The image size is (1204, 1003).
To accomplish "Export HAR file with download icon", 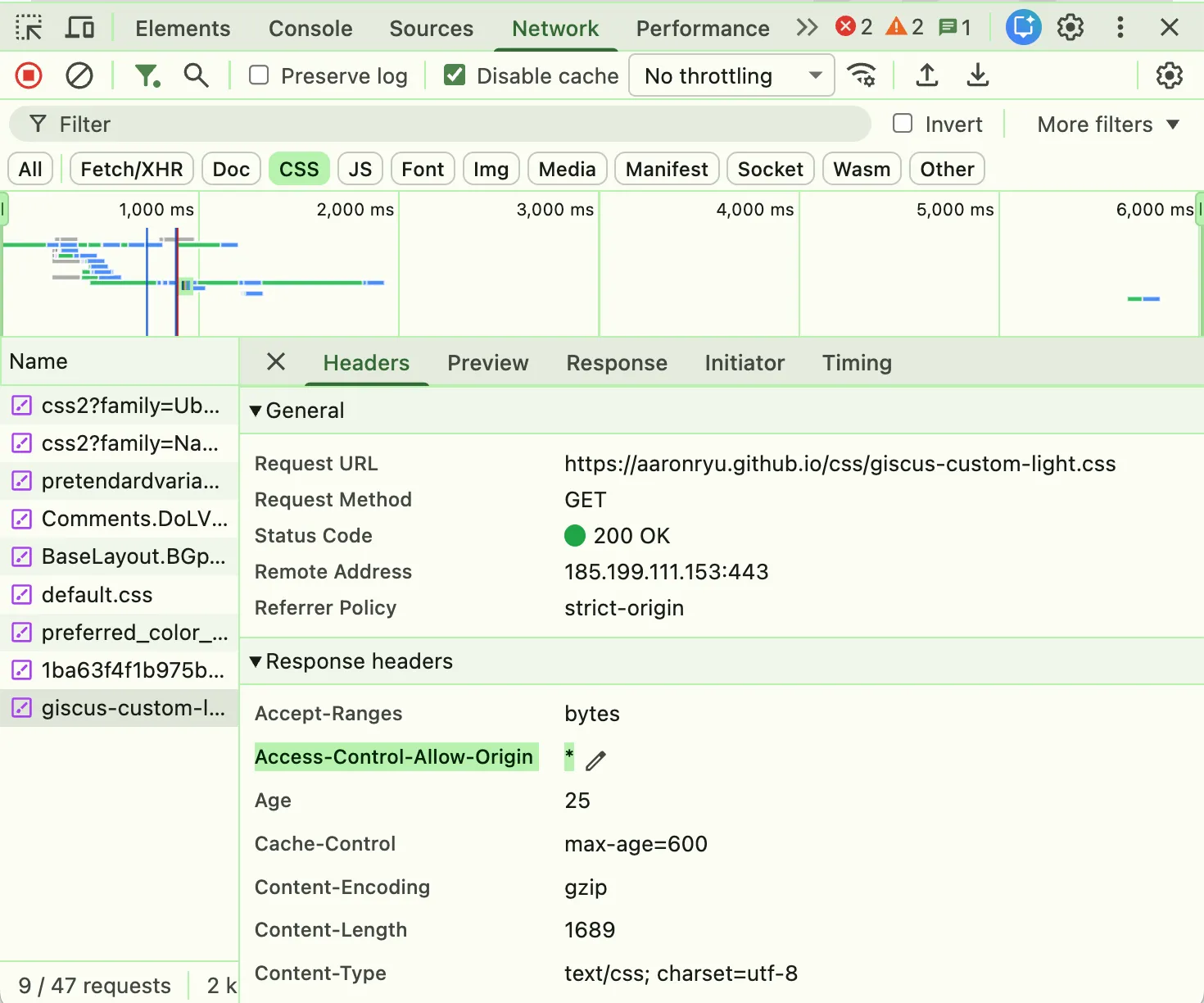I will 977,75.
